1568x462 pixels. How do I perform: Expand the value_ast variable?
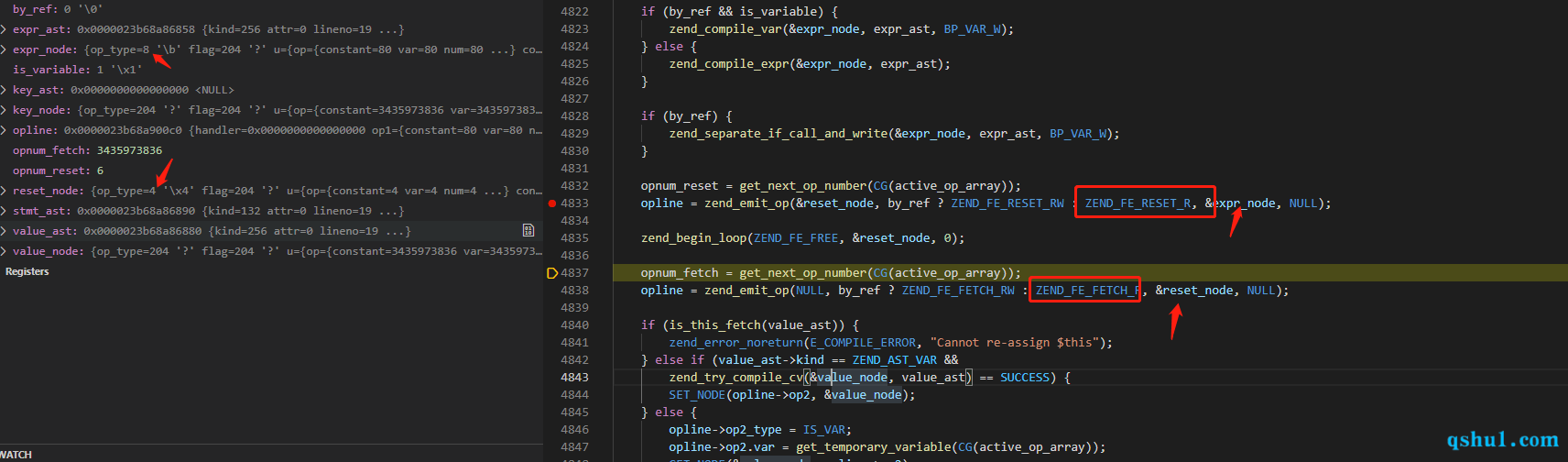click(x=5, y=232)
